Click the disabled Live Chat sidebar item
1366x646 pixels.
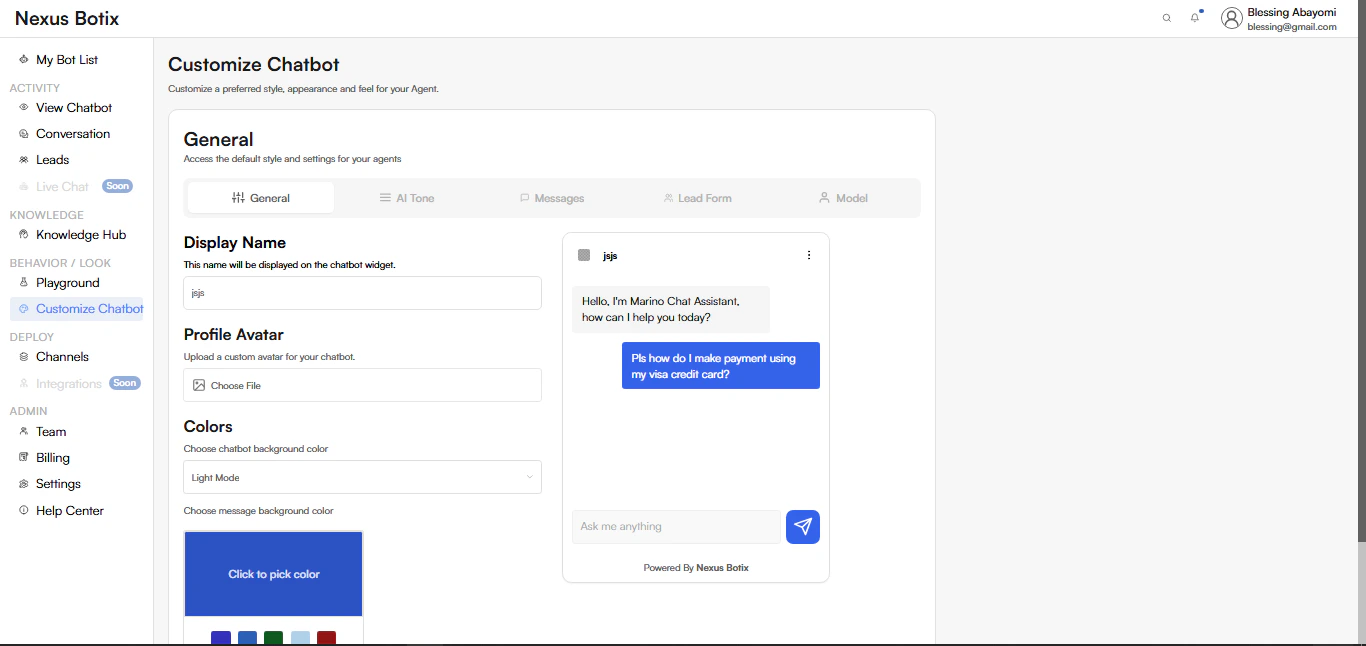coord(62,187)
